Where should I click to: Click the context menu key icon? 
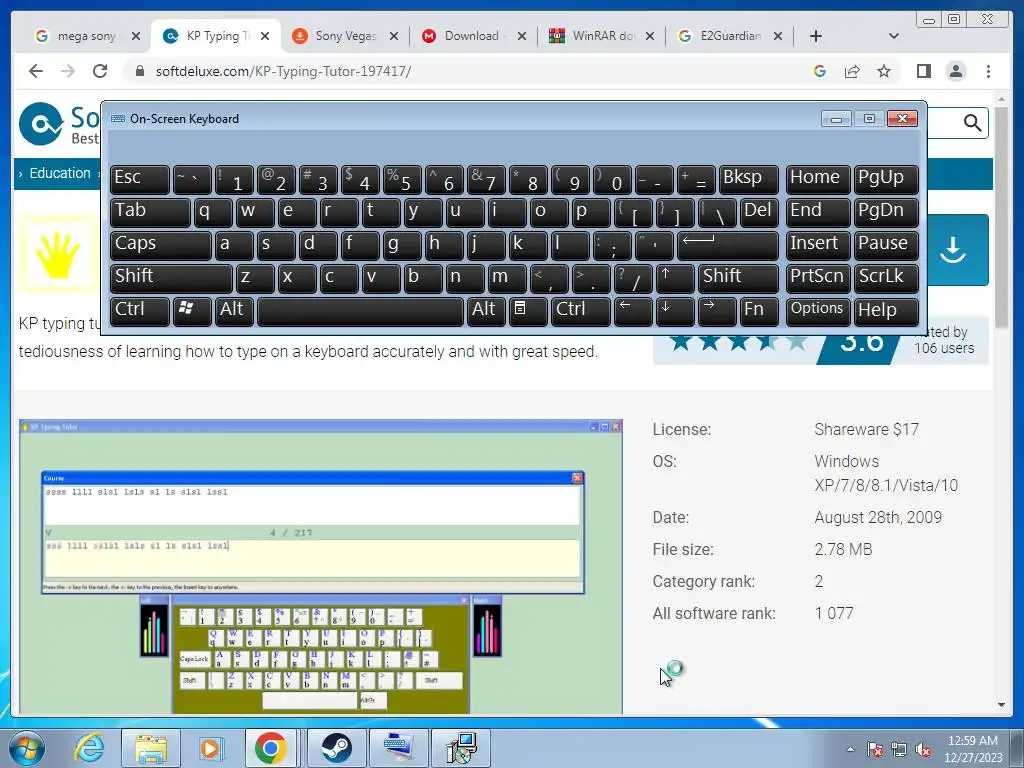click(528, 311)
